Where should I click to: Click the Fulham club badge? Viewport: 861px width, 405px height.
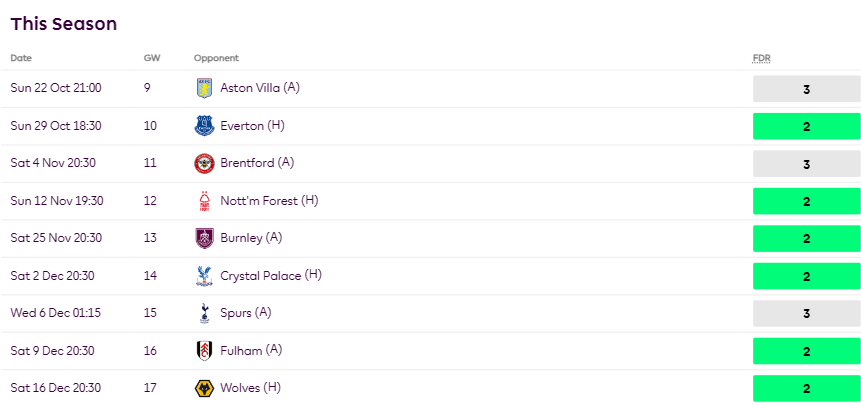click(204, 351)
